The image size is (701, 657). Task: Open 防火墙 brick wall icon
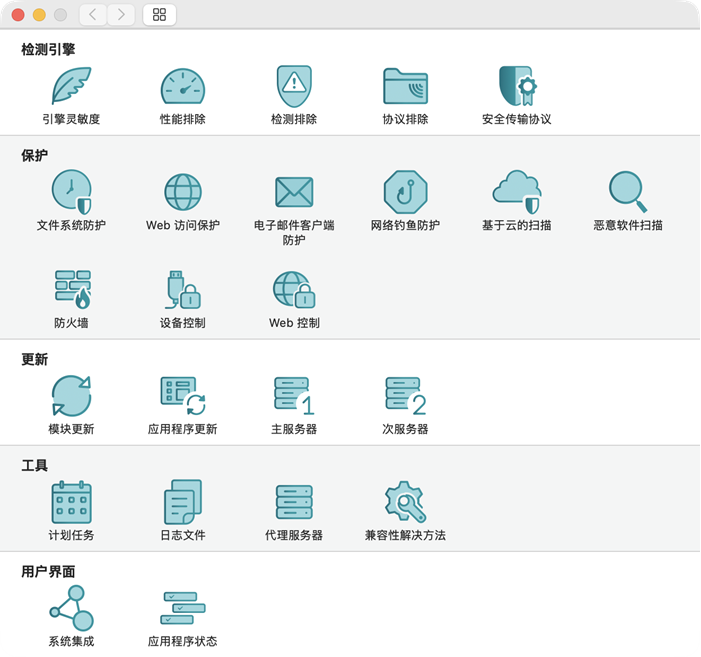pyautogui.click(x=72, y=290)
